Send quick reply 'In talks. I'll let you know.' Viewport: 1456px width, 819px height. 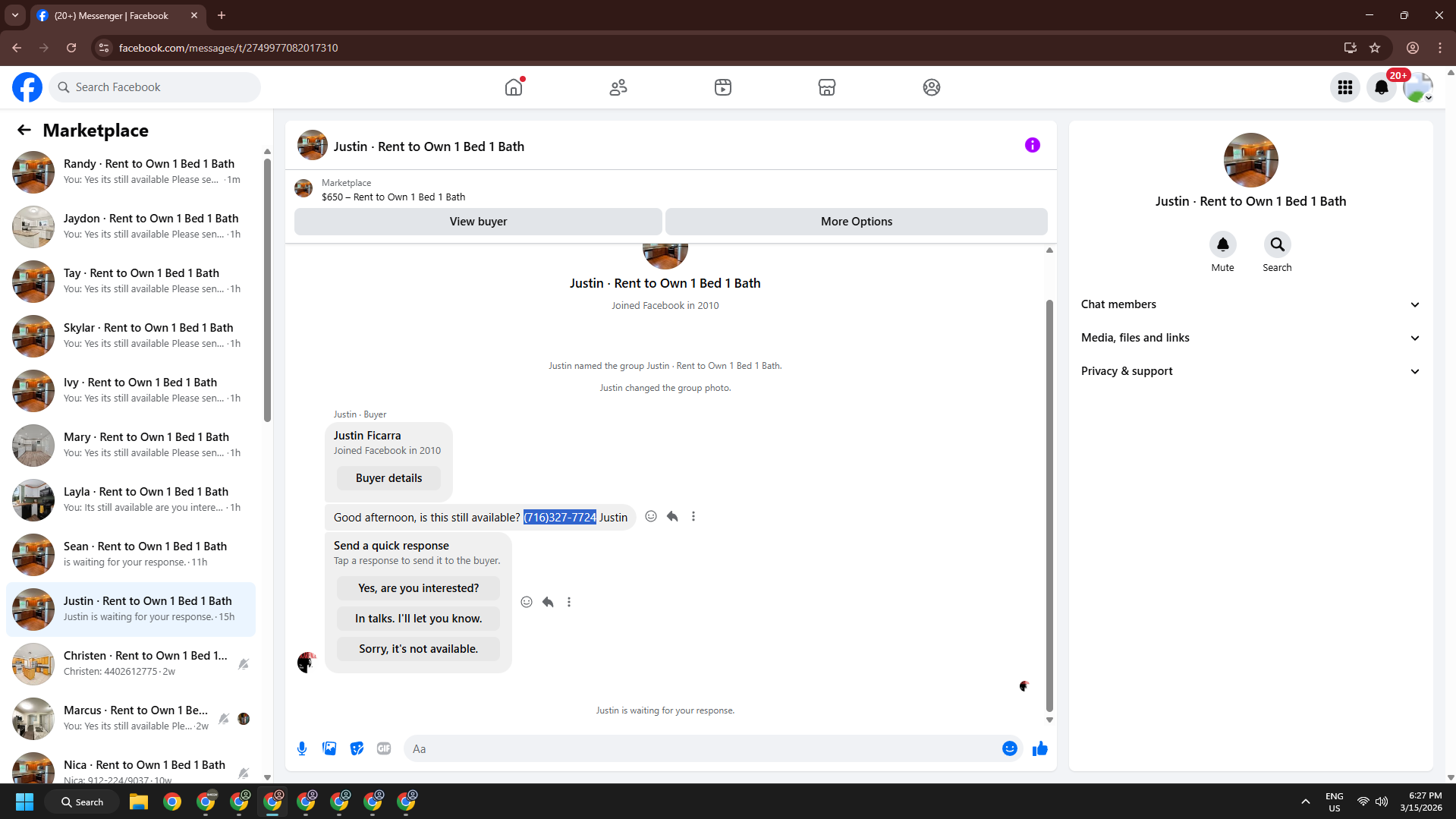(418, 619)
